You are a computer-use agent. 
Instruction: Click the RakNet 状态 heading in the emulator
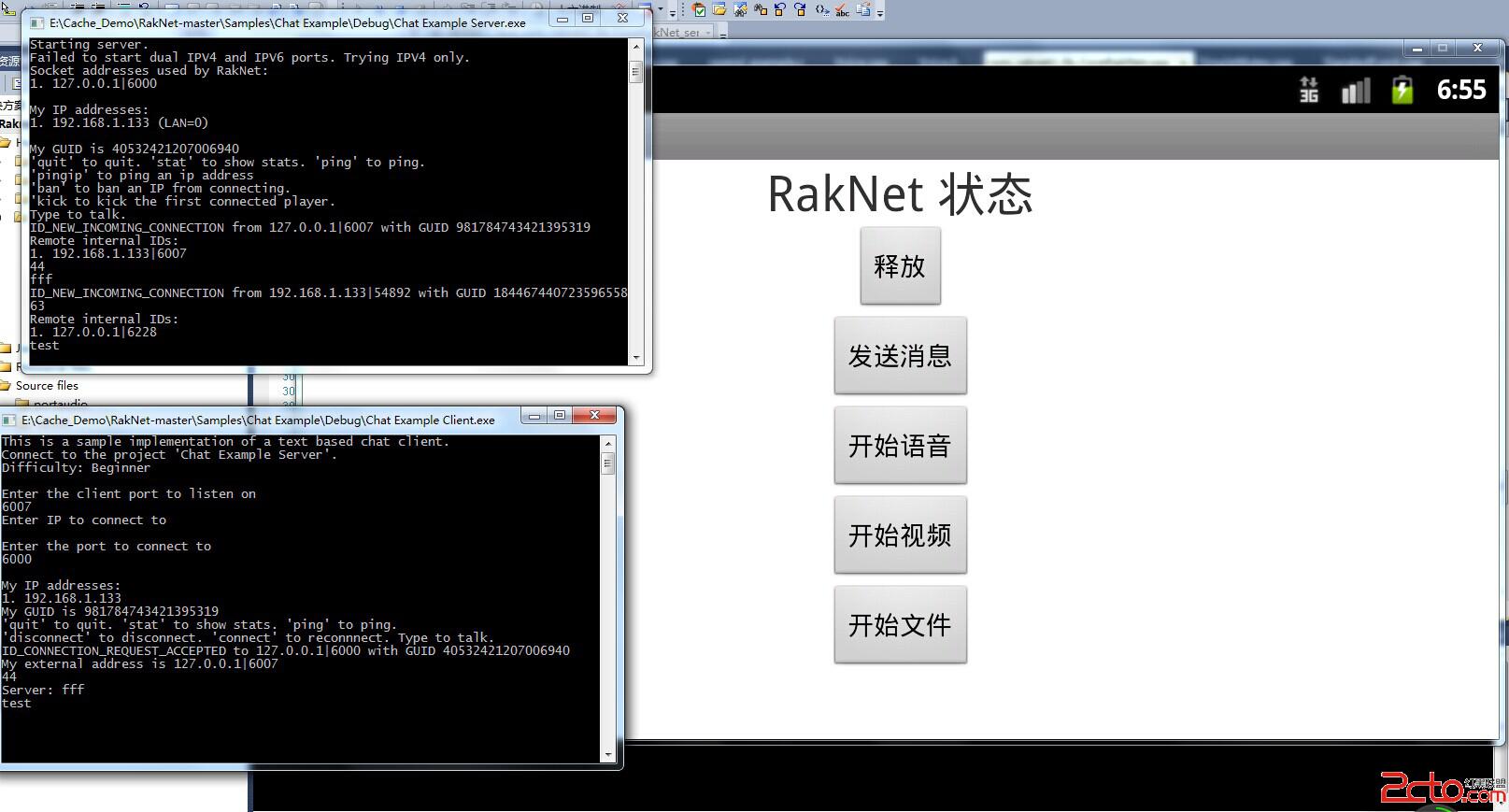pos(900,194)
